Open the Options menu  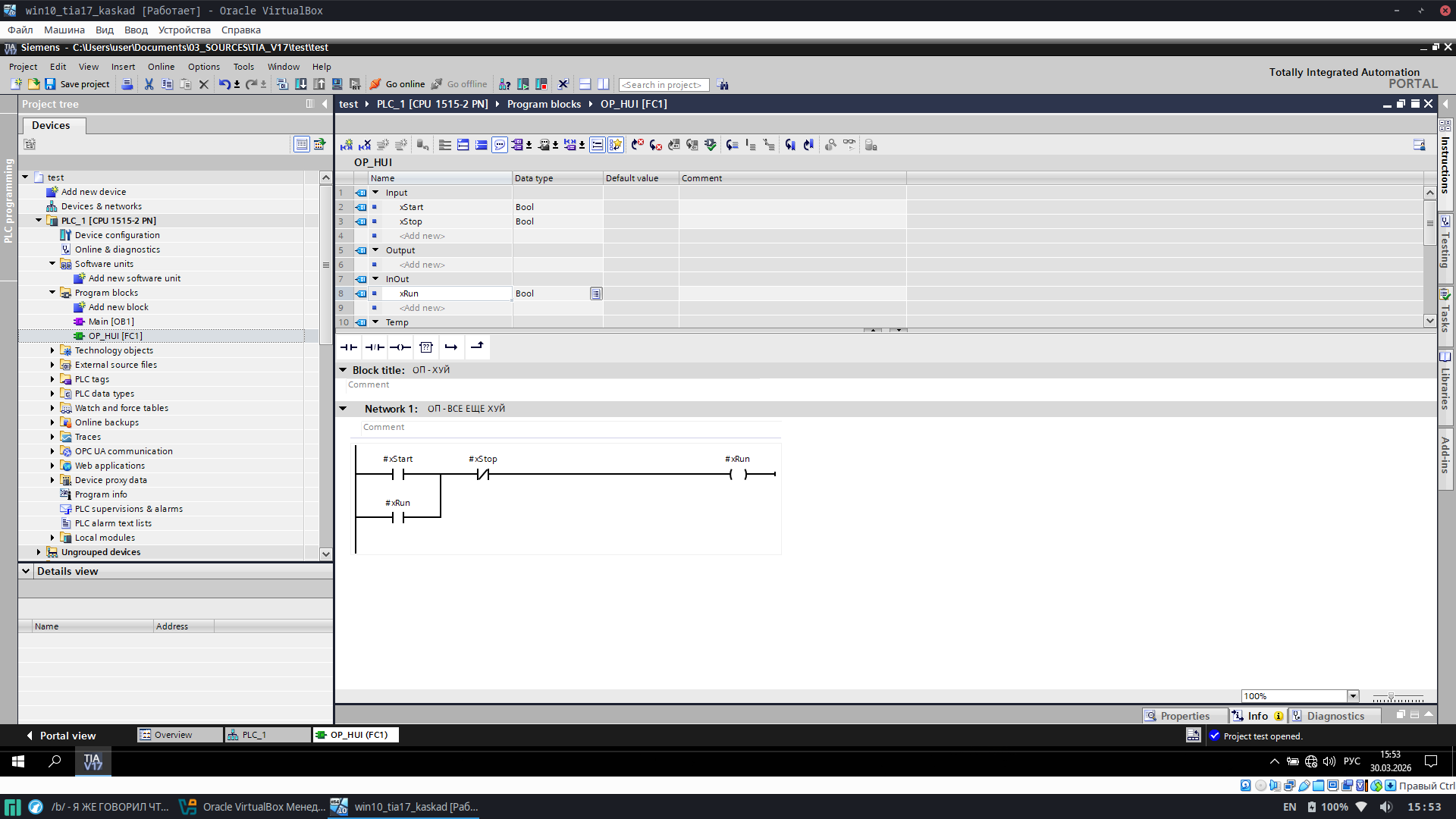[203, 67]
